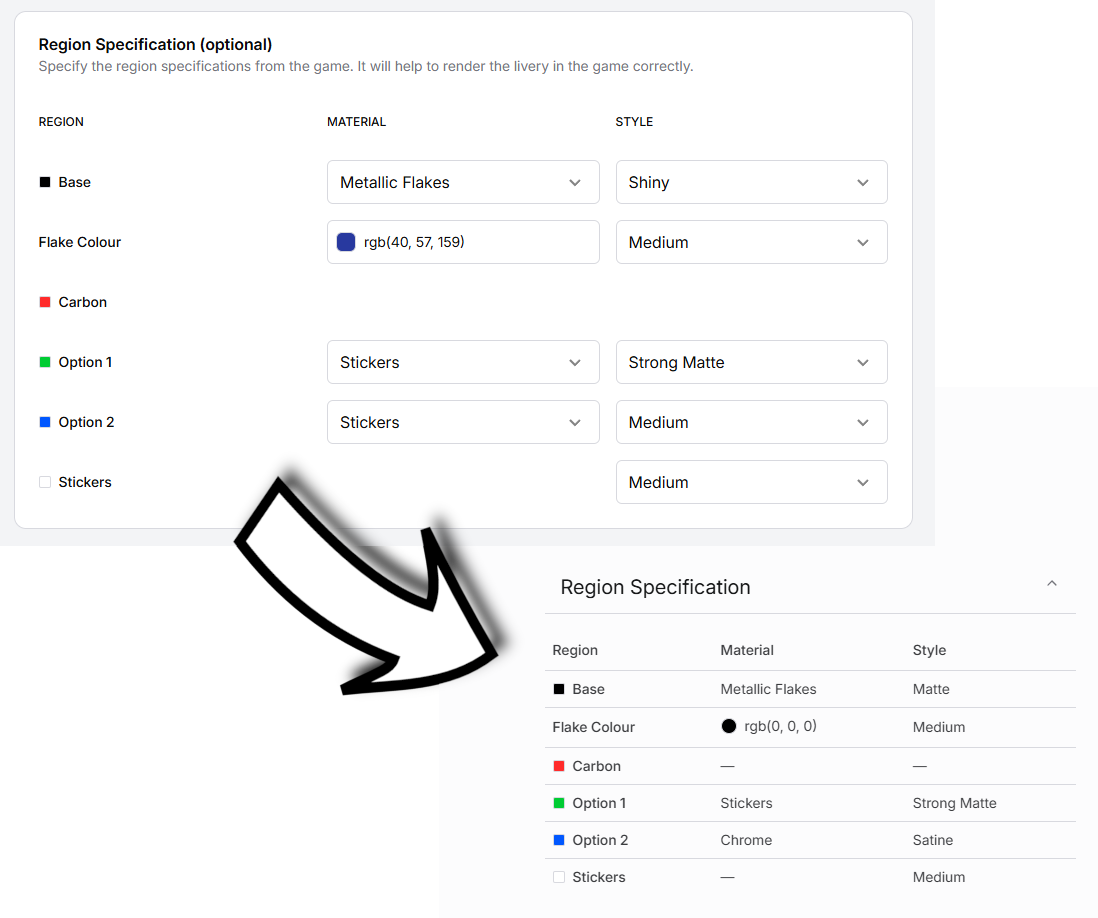Click the 'rgb(0, 0, 0)' value in the summary table
The height and width of the screenshot is (918, 1098).
pyautogui.click(x=780, y=726)
